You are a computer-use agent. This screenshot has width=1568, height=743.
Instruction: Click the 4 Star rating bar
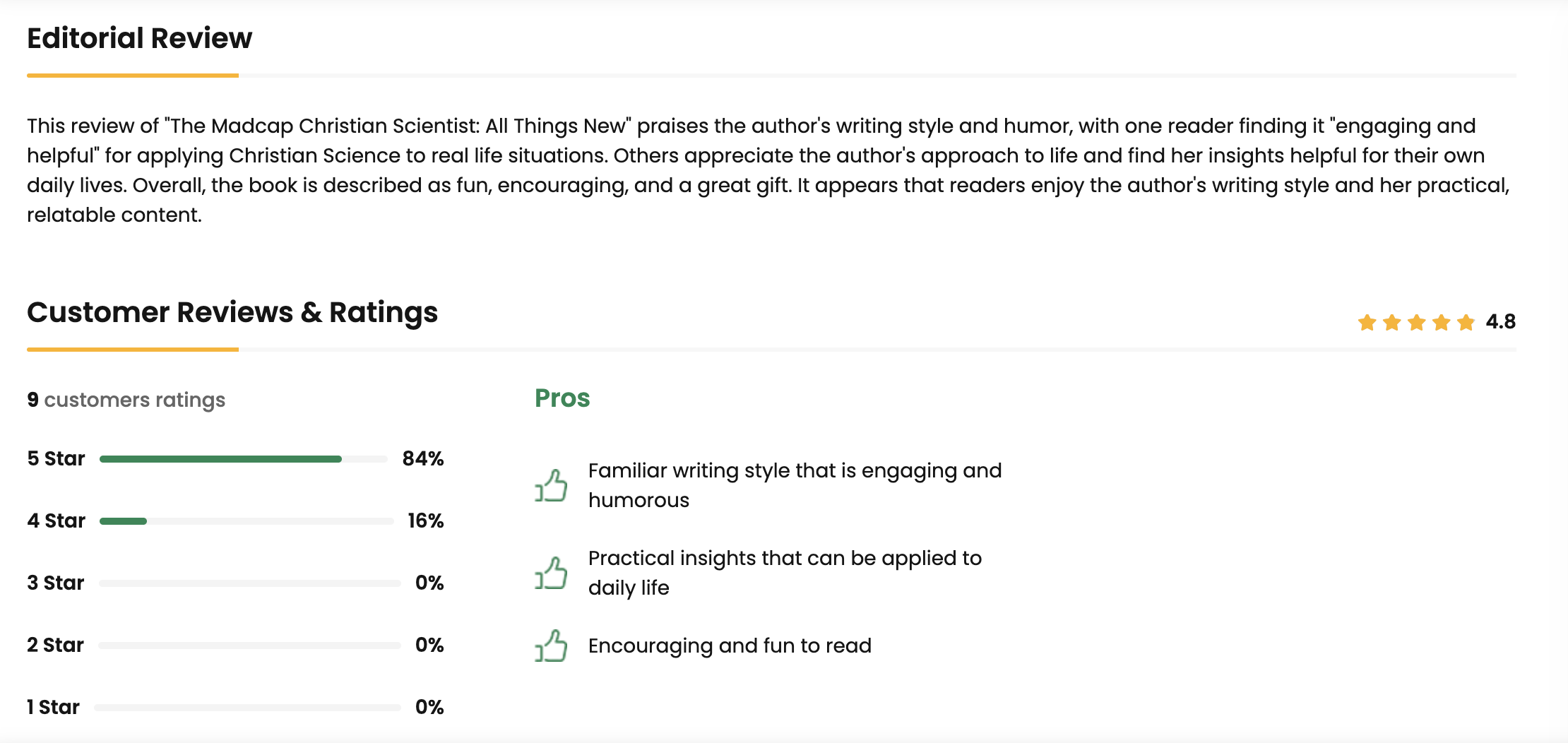pyautogui.click(x=246, y=521)
